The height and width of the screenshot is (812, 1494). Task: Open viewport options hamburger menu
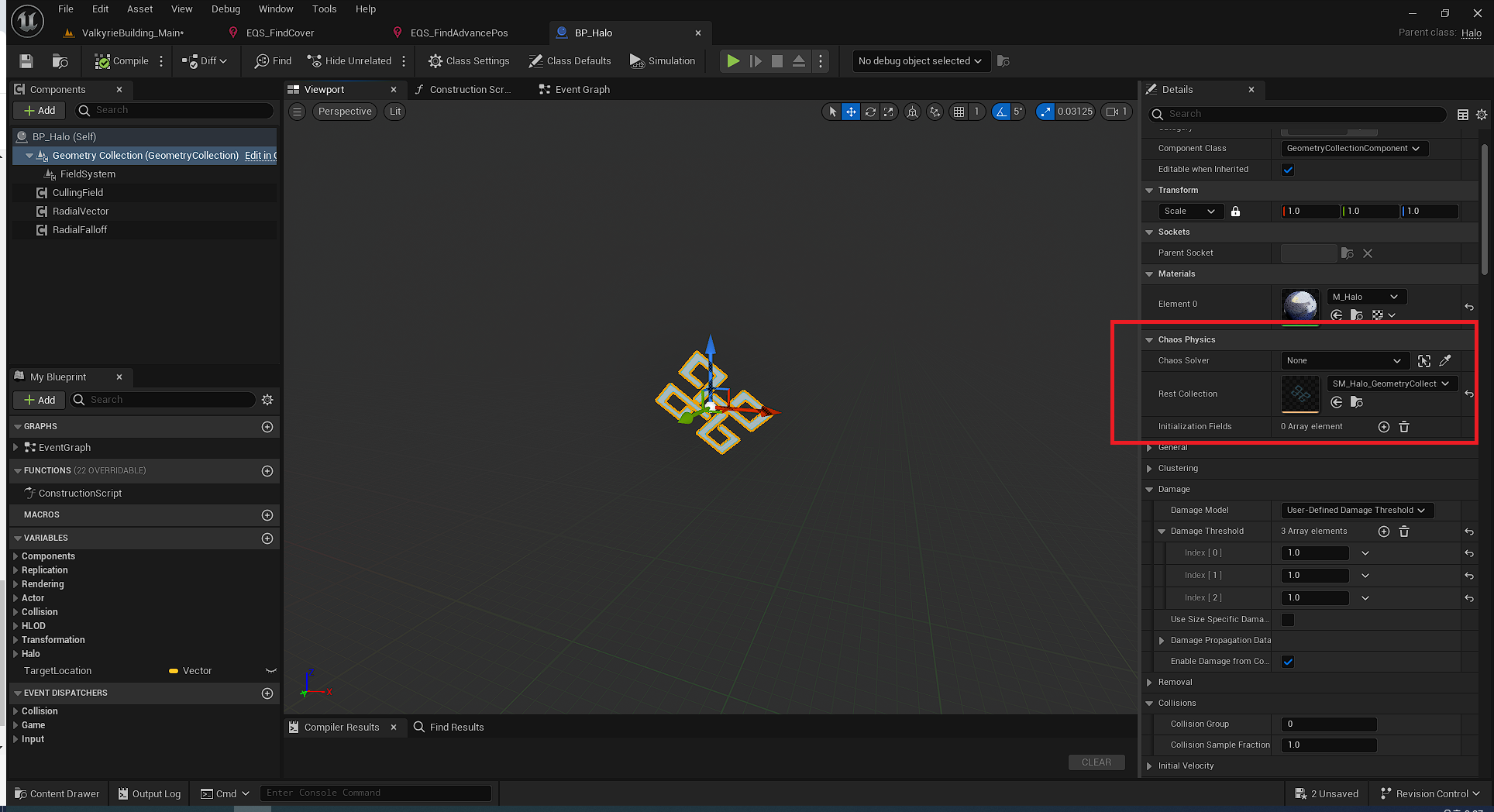click(x=297, y=112)
